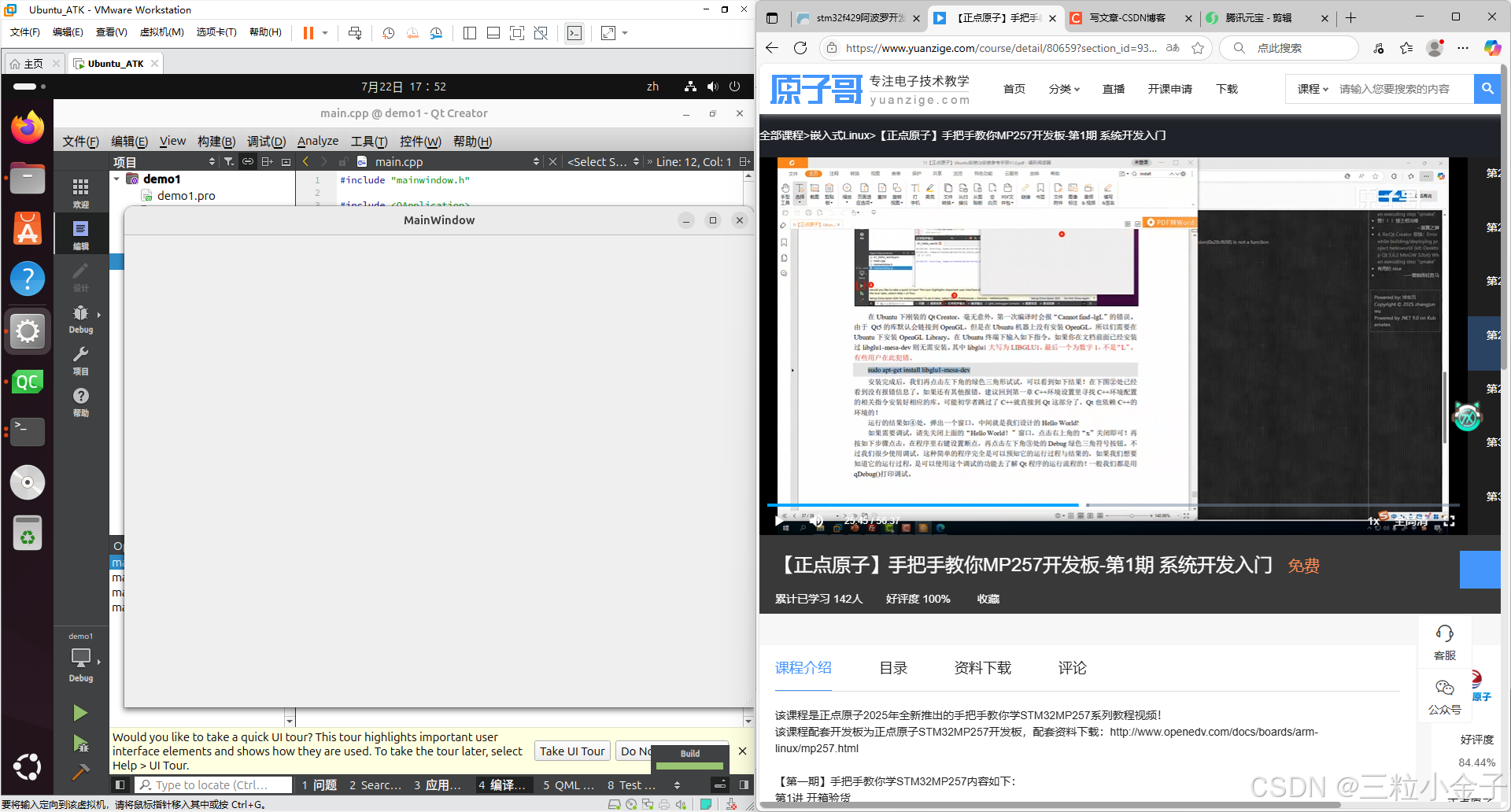Switch to Edit (编辑) mode in Qt Creator sidebar
Viewport: 1511px width, 812px height.
80,234
